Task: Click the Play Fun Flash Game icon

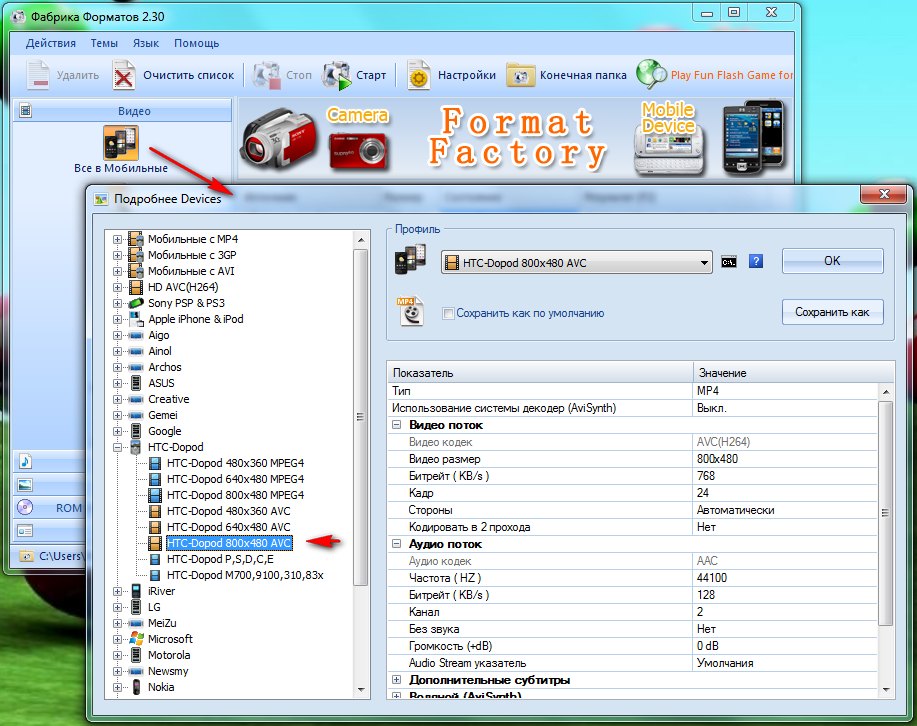Action: point(651,75)
